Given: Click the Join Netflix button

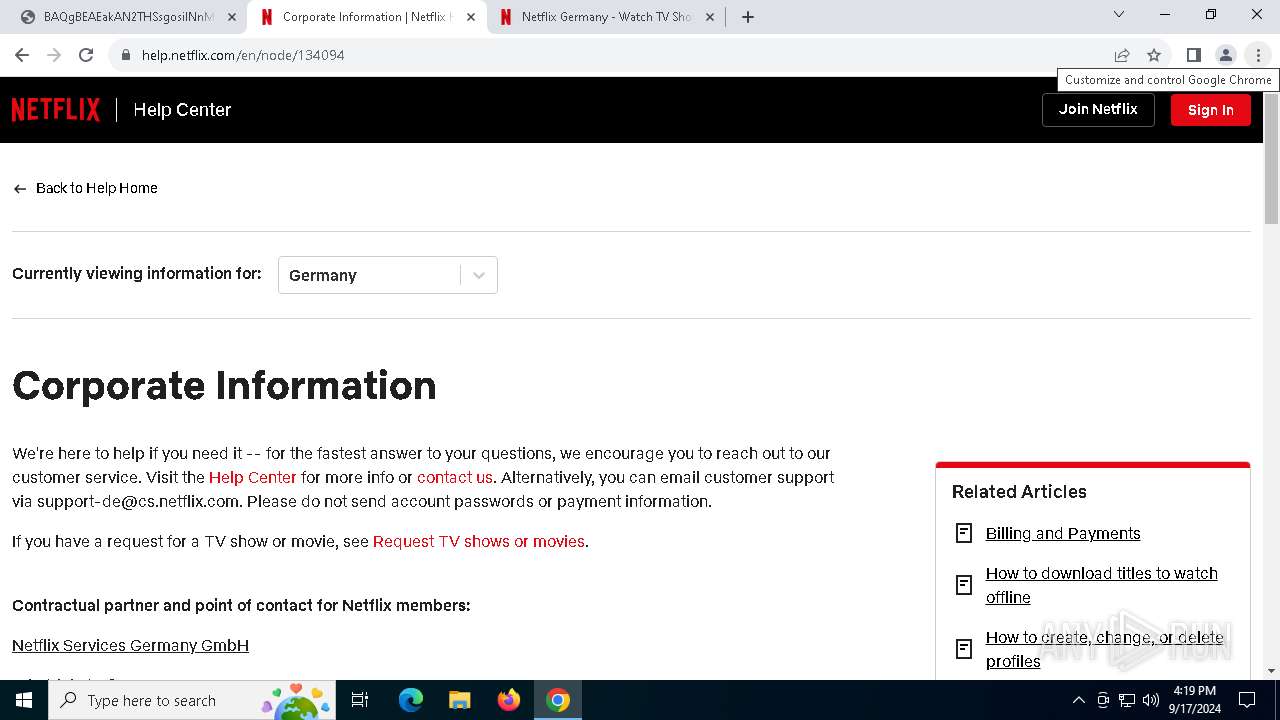Looking at the screenshot, I should coord(1098,110).
